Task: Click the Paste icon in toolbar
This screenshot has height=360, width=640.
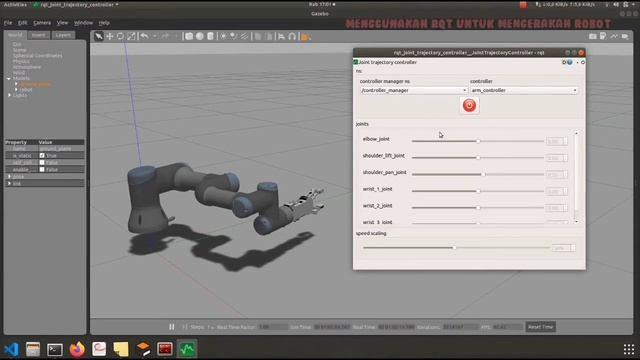Action: point(269,36)
